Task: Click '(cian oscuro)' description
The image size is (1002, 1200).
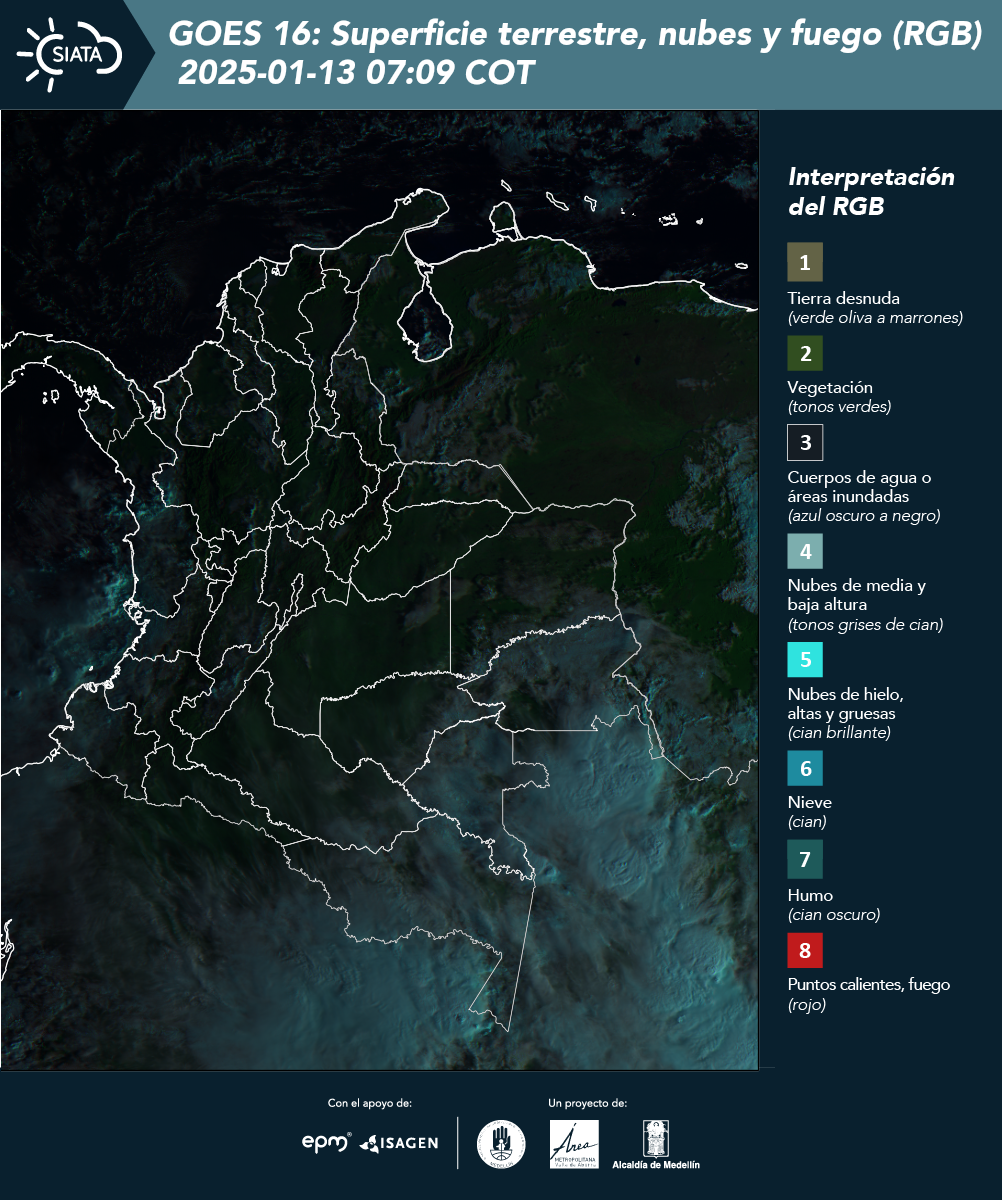Action: tap(834, 915)
